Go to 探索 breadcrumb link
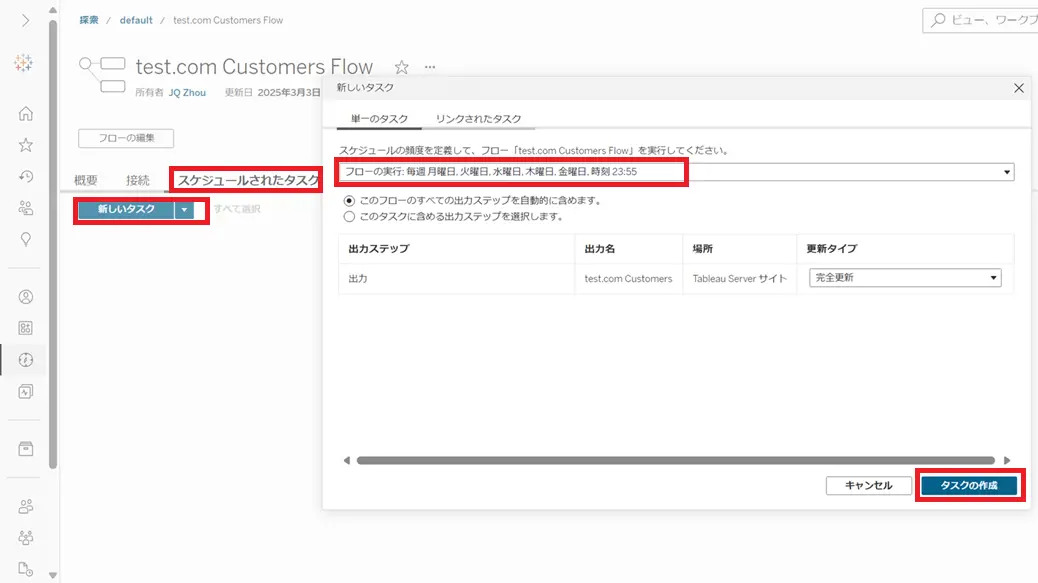 89,21
